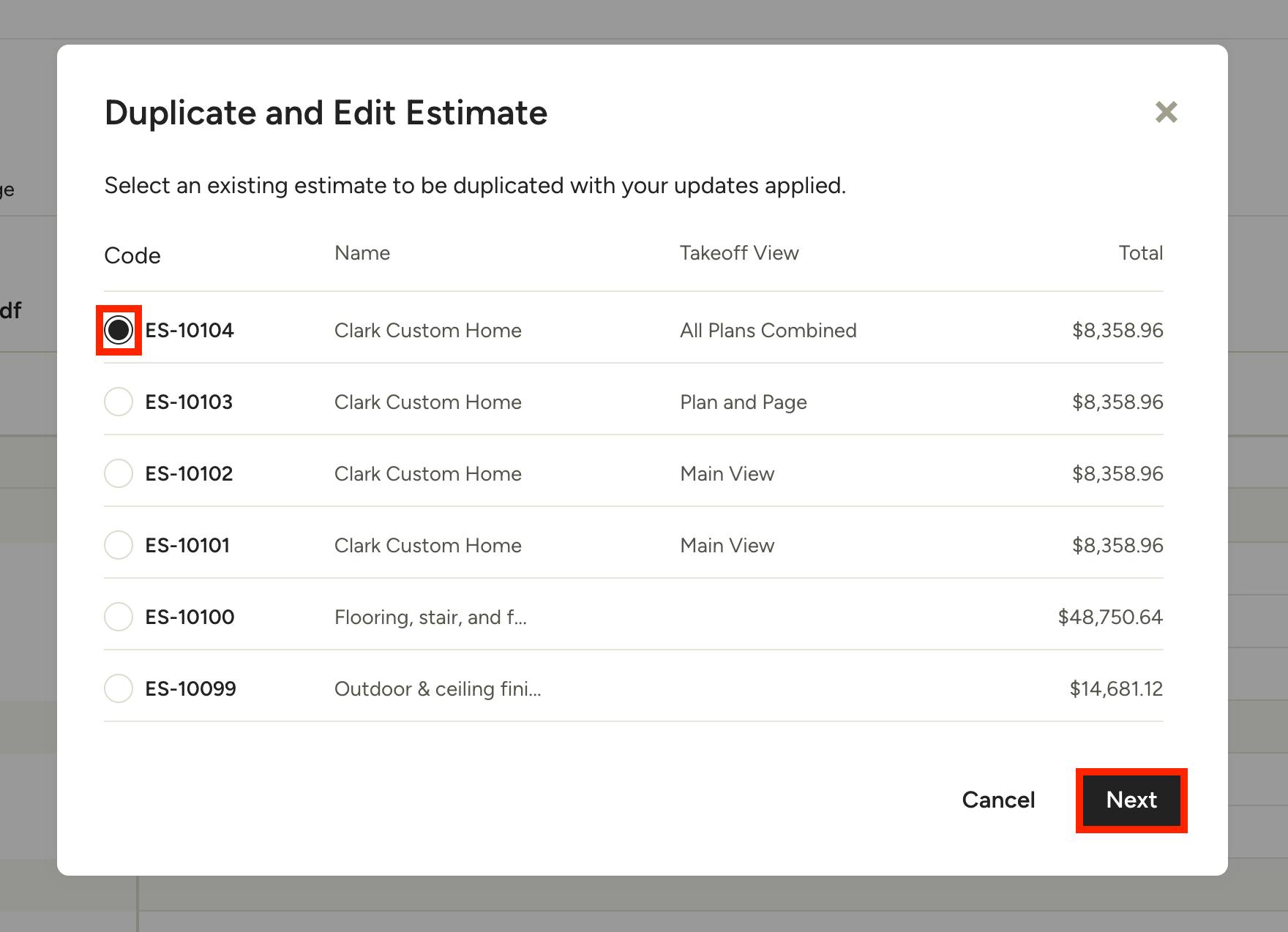Click the Next button
1288x932 pixels.
pos(1131,800)
